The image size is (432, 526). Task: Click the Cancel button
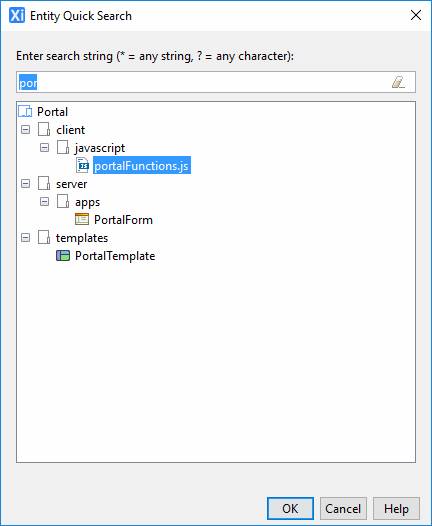[x=343, y=509]
